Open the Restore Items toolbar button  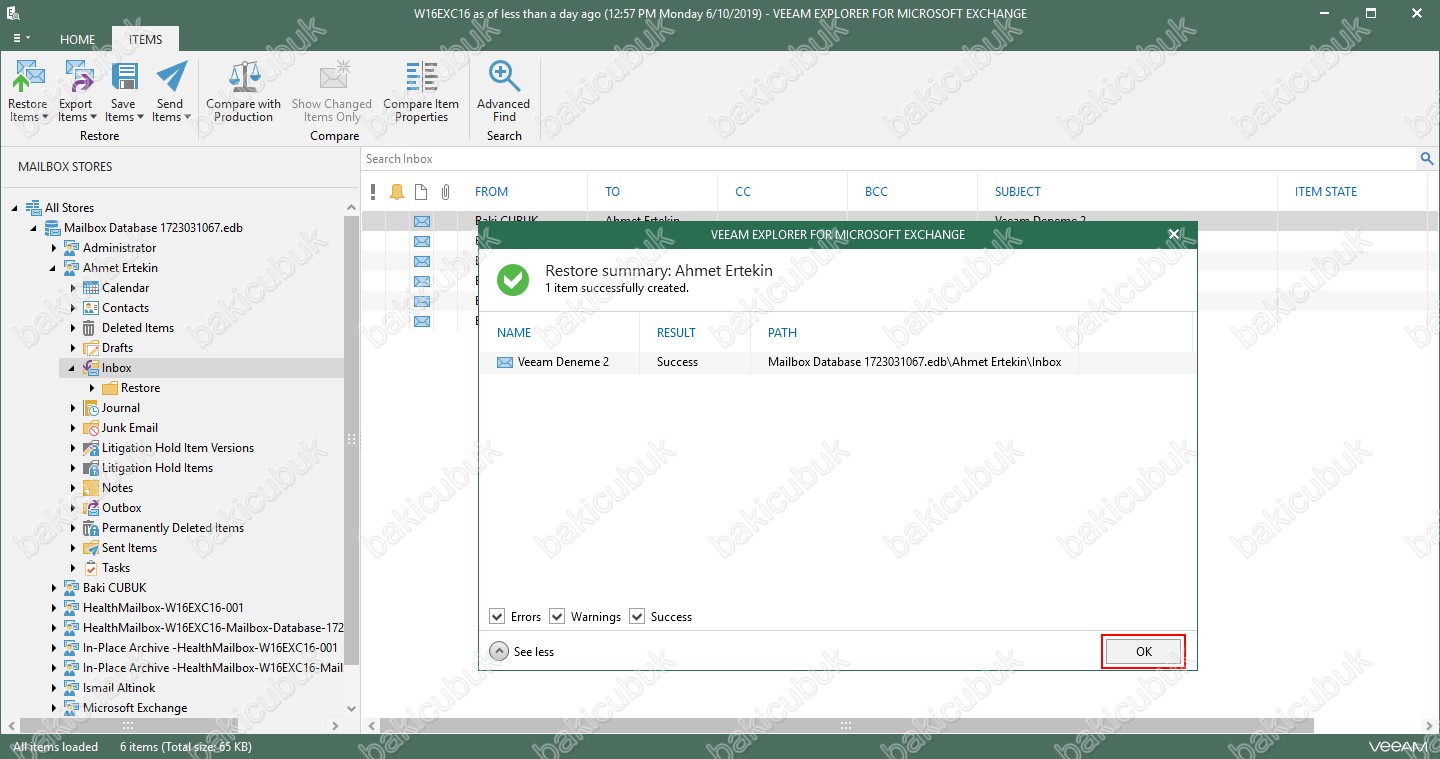pyautogui.click(x=28, y=91)
